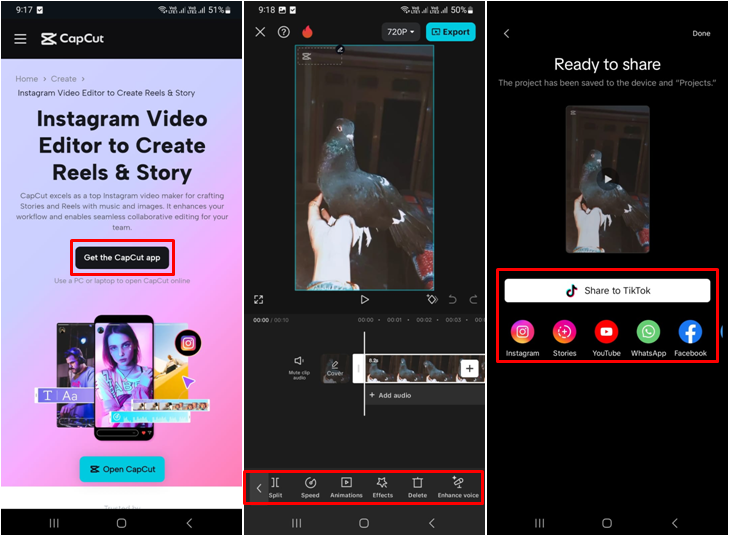Click the Instagram badge in promo image
Image resolution: width=729 pixels, height=535 pixels.
(x=188, y=343)
